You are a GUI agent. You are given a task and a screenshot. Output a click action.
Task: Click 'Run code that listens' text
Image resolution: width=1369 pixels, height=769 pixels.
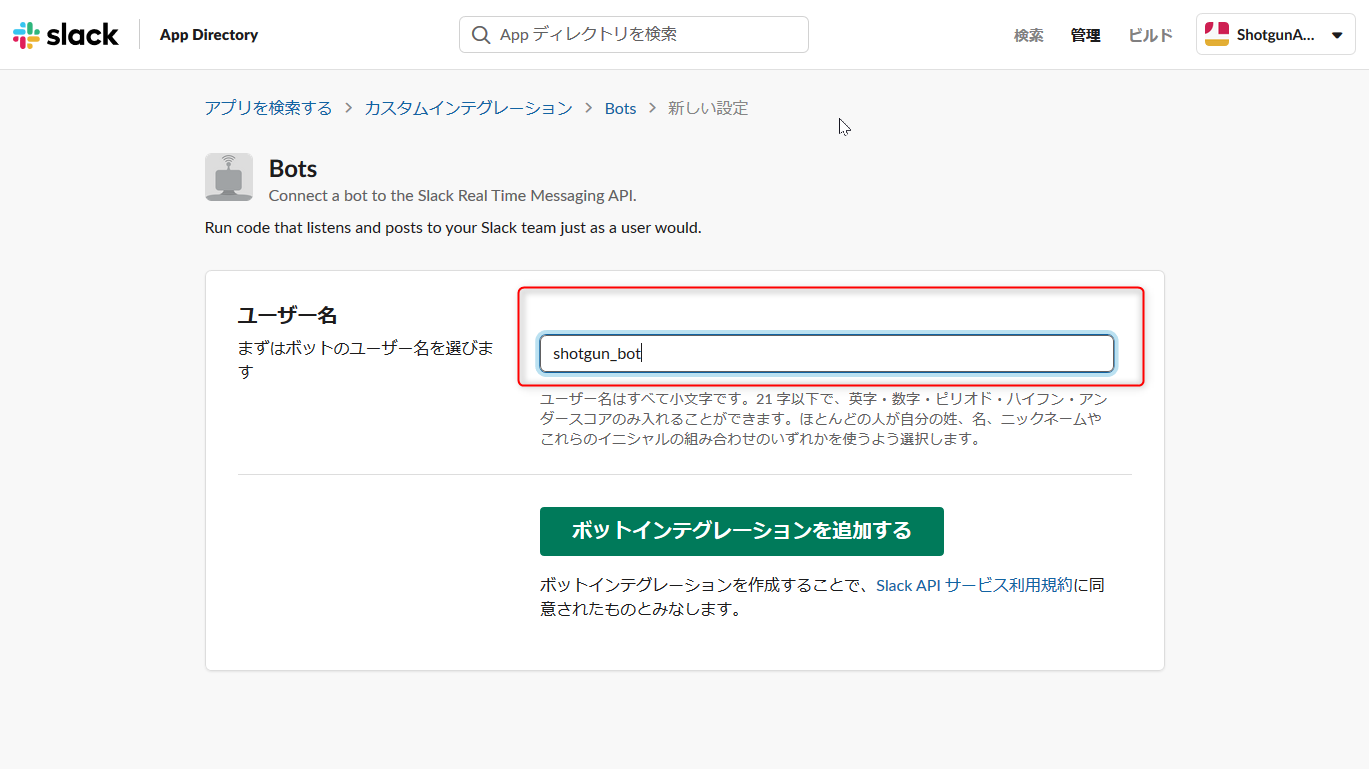pyautogui.click(x=453, y=228)
